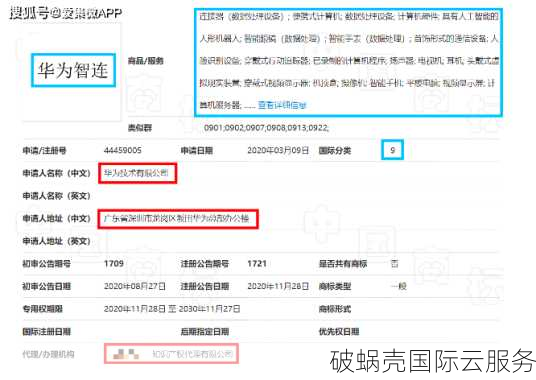The height and width of the screenshot is (380, 536).
Task: Click the 申请日期 label
Action: point(197,150)
